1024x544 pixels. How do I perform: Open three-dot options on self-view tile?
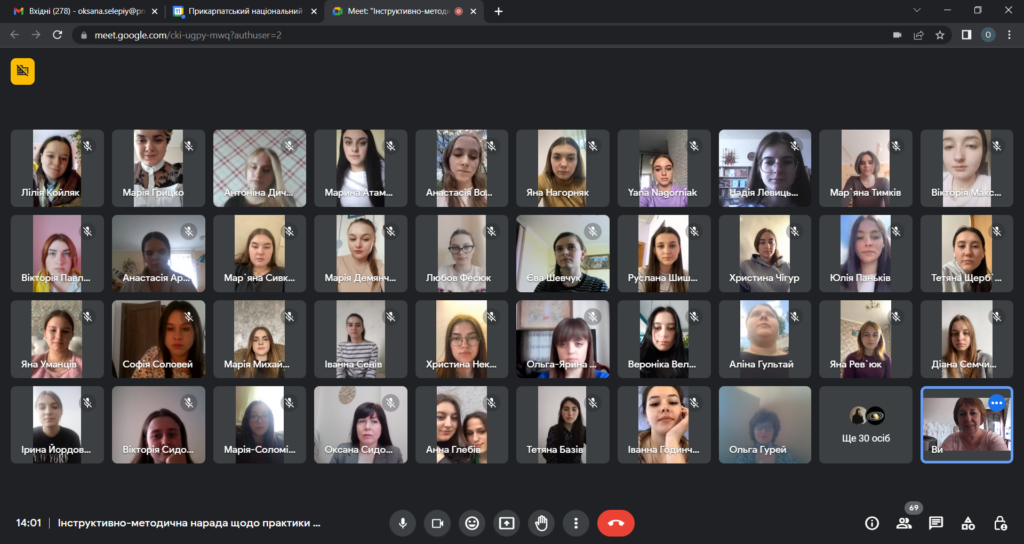click(x=996, y=403)
